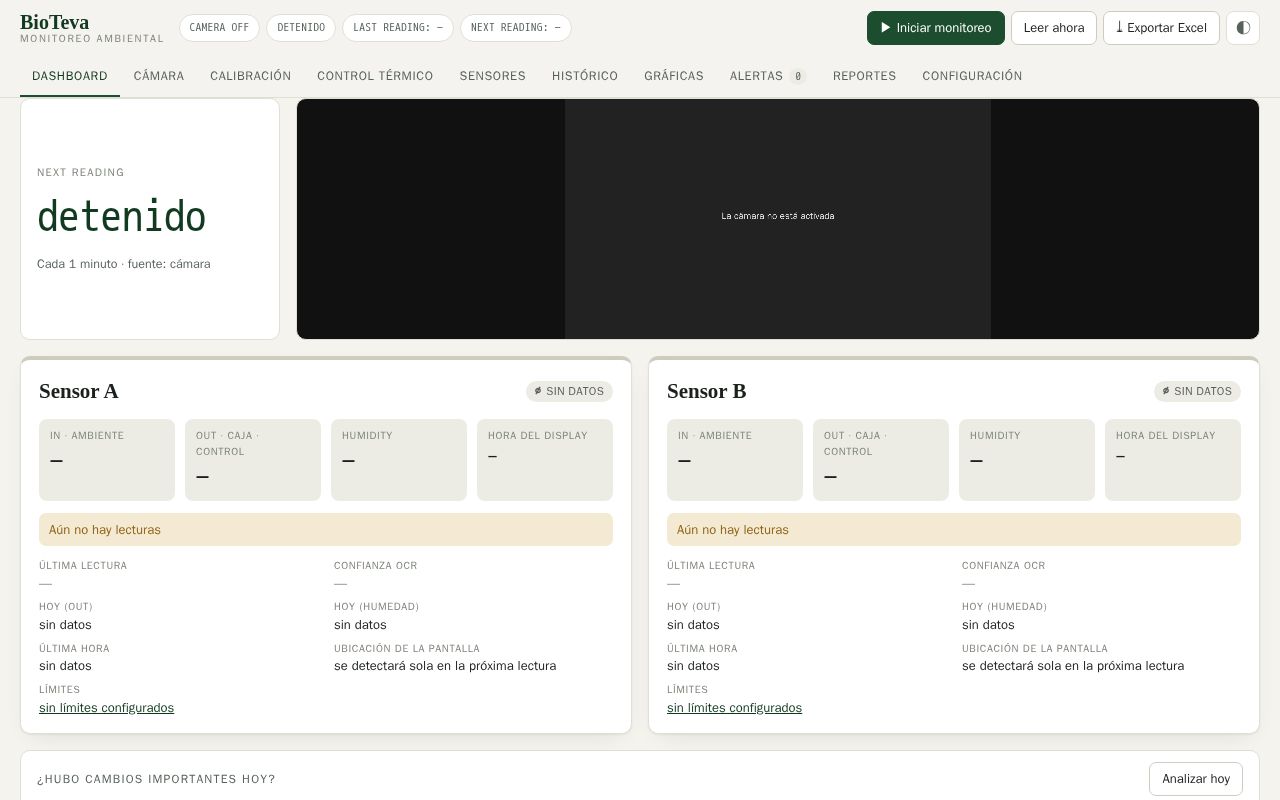1280x800 pixels.
Task: Switch to the Cámara tab
Action: (159, 76)
